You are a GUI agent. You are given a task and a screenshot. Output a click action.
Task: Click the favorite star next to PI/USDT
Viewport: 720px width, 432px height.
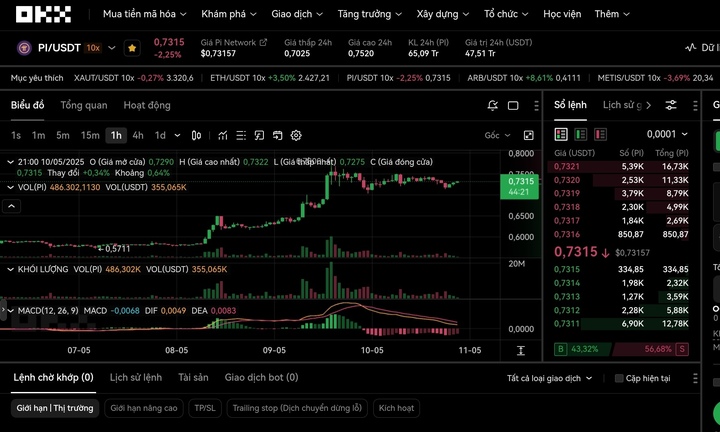132,48
